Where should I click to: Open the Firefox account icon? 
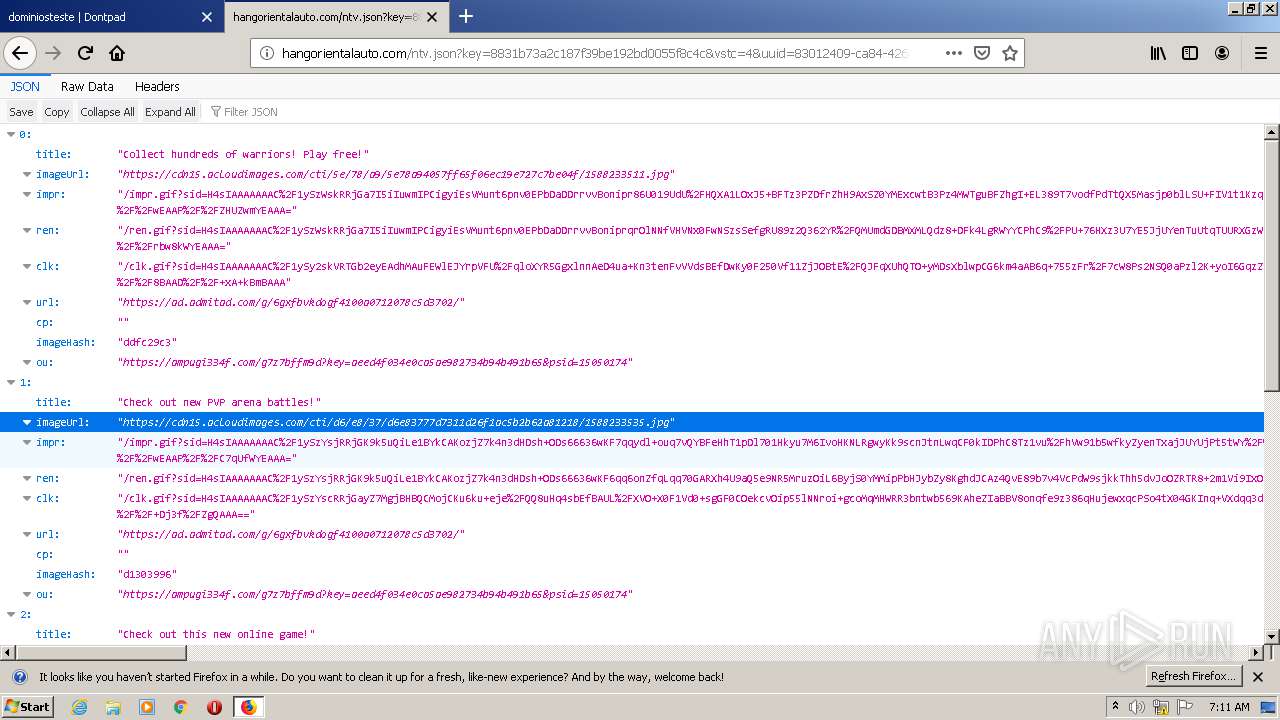pyautogui.click(x=1222, y=53)
